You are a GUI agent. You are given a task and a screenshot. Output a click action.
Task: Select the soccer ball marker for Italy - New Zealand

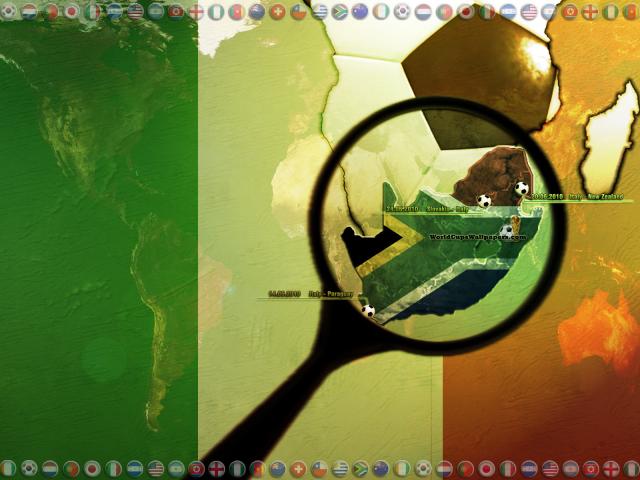tap(521, 188)
